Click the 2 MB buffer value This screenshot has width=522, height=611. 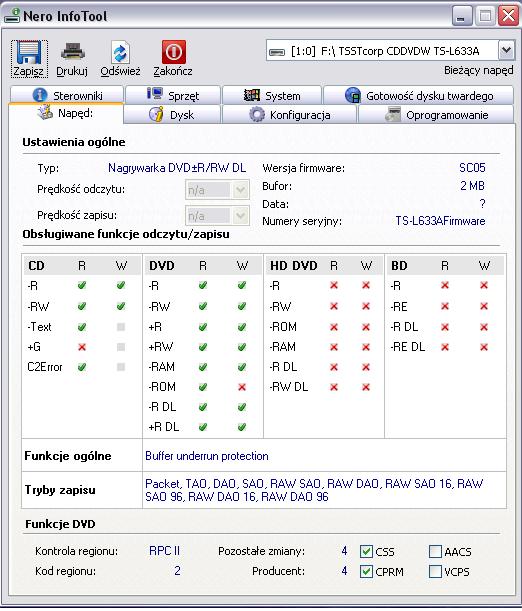coord(472,185)
